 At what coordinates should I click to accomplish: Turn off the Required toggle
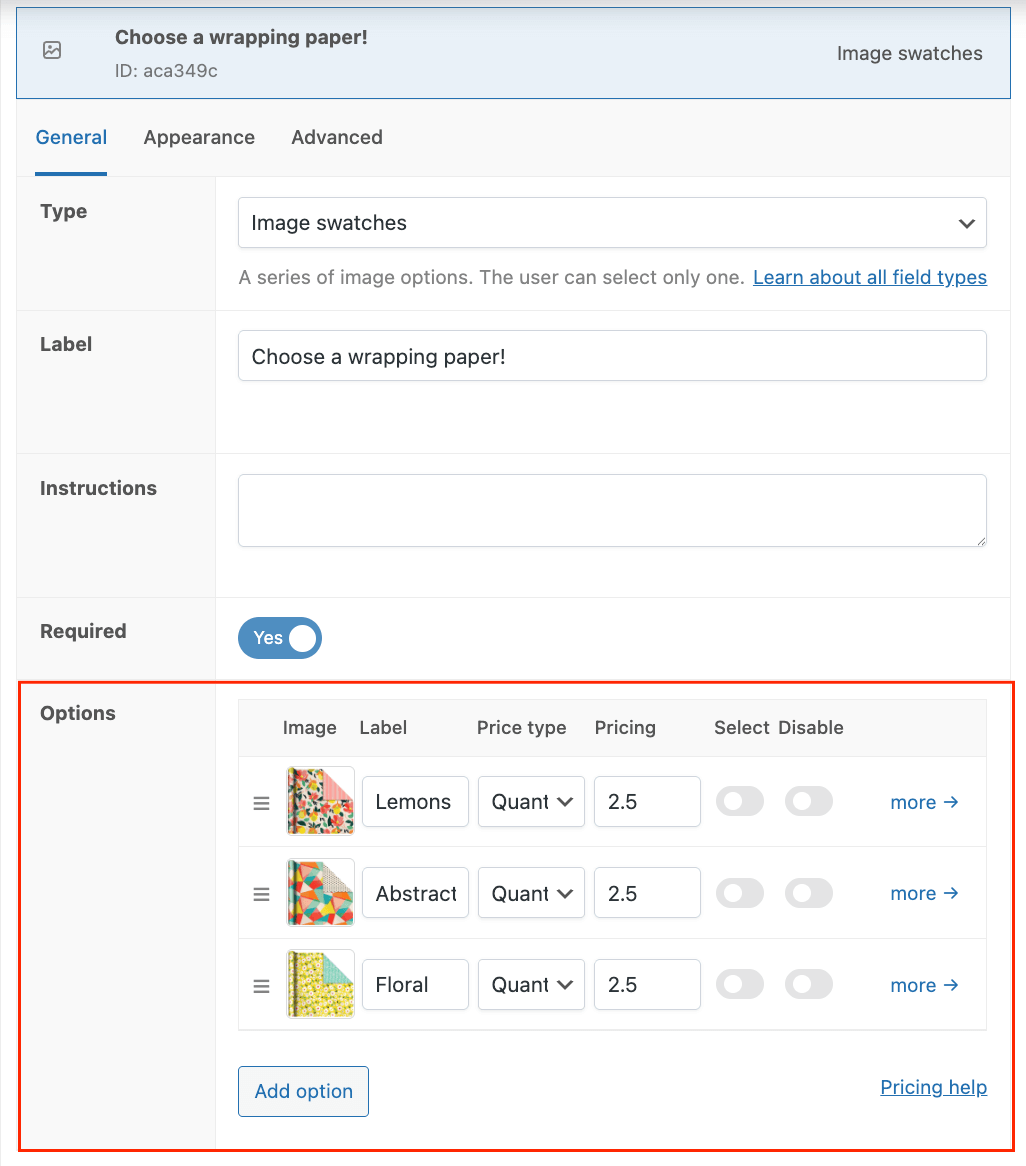coord(280,638)
